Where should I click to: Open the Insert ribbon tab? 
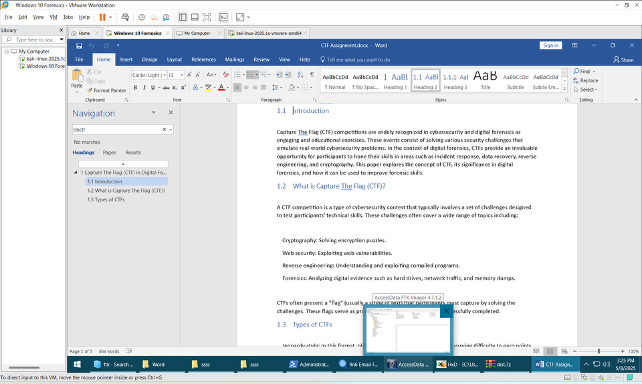click(x=126, y=59)
